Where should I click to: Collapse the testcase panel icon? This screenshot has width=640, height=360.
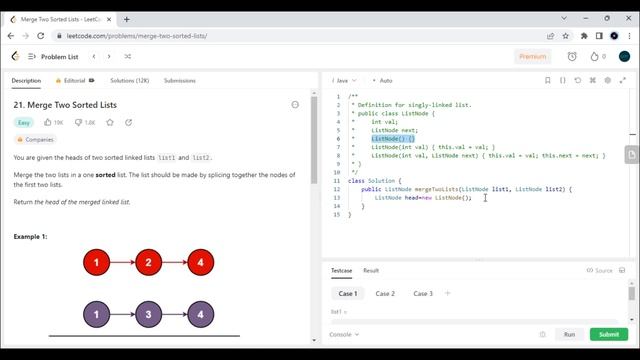point(622,270)
